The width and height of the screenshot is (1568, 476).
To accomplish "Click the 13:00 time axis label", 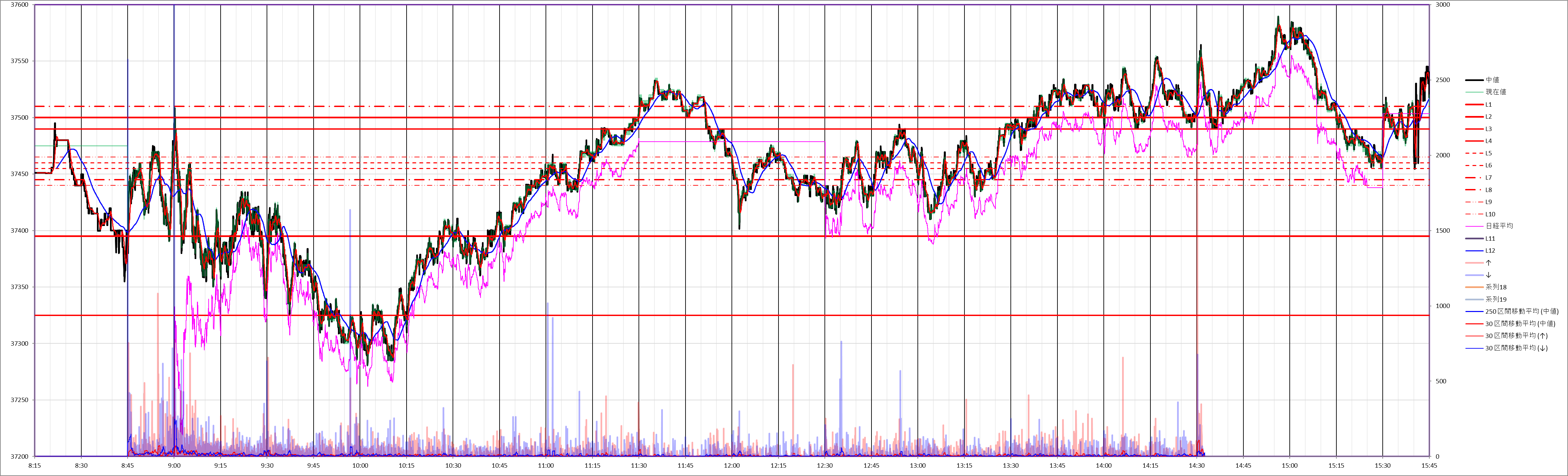I will pos(918,466).
